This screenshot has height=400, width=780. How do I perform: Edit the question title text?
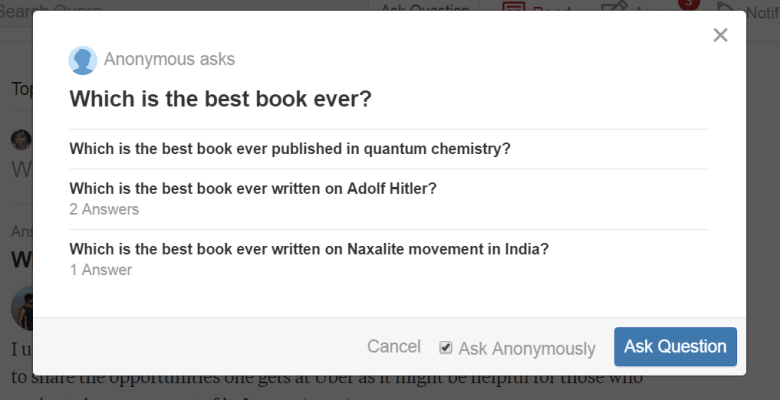pos(220,100)
